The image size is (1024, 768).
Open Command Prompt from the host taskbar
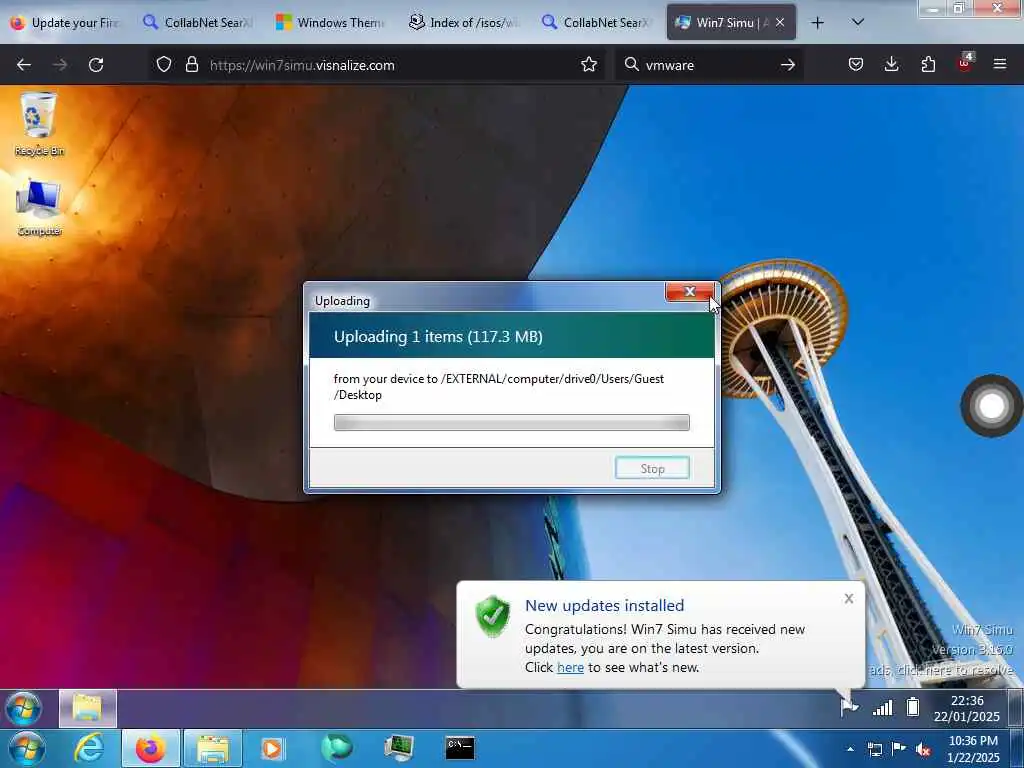tap(460, 748)
